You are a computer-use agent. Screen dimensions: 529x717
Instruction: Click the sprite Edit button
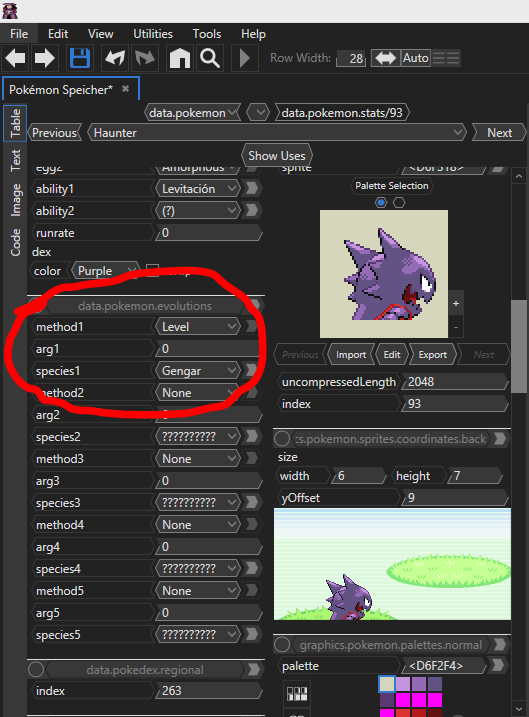pyautogui.click(x=392, y=354)
